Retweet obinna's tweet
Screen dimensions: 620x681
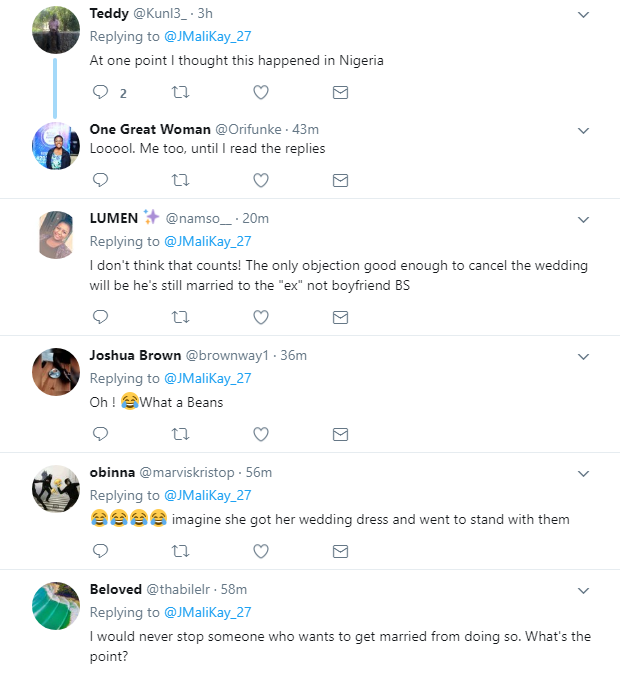pos(181,551)
